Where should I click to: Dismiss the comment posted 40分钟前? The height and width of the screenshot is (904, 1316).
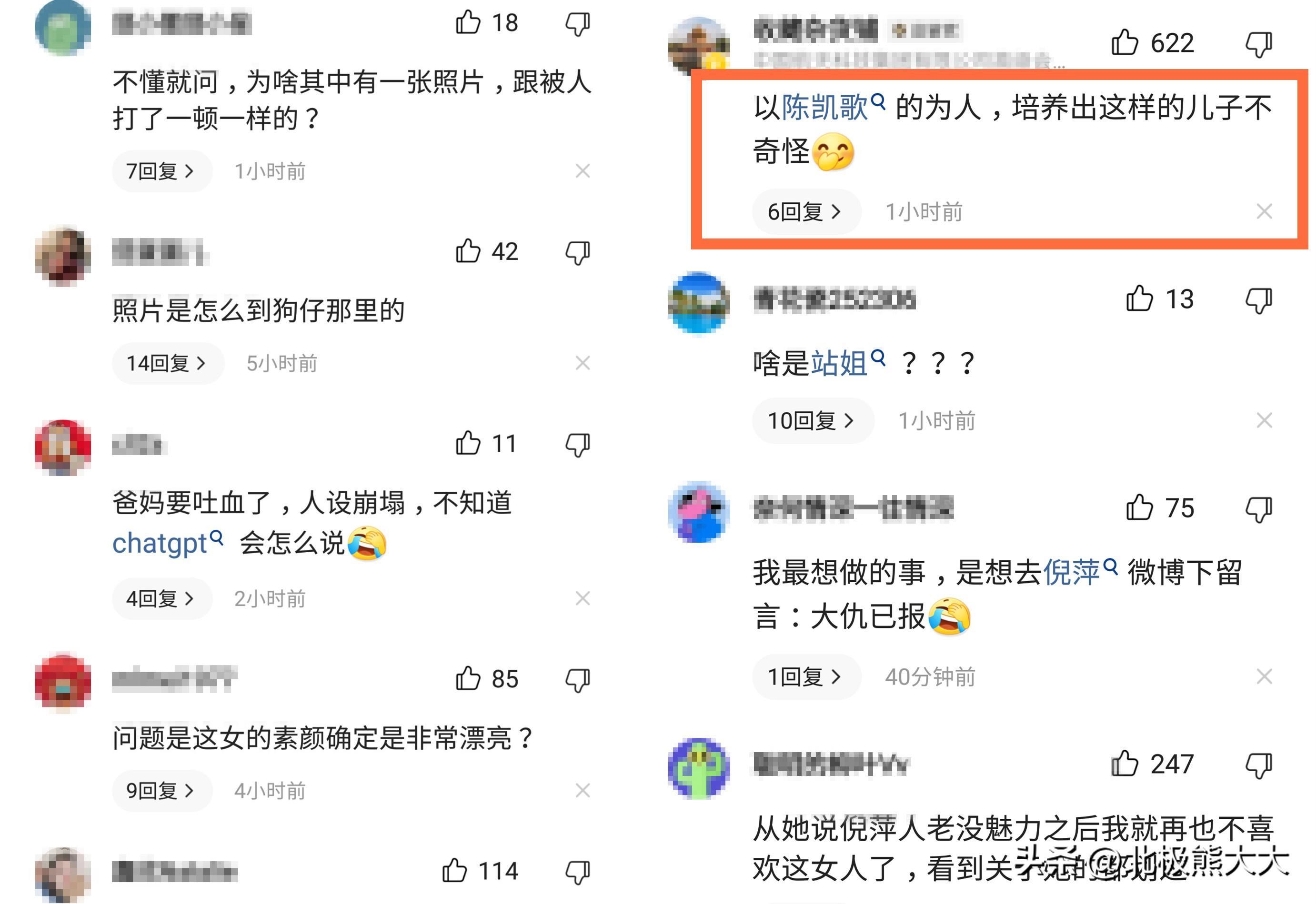click(1265, 676)
